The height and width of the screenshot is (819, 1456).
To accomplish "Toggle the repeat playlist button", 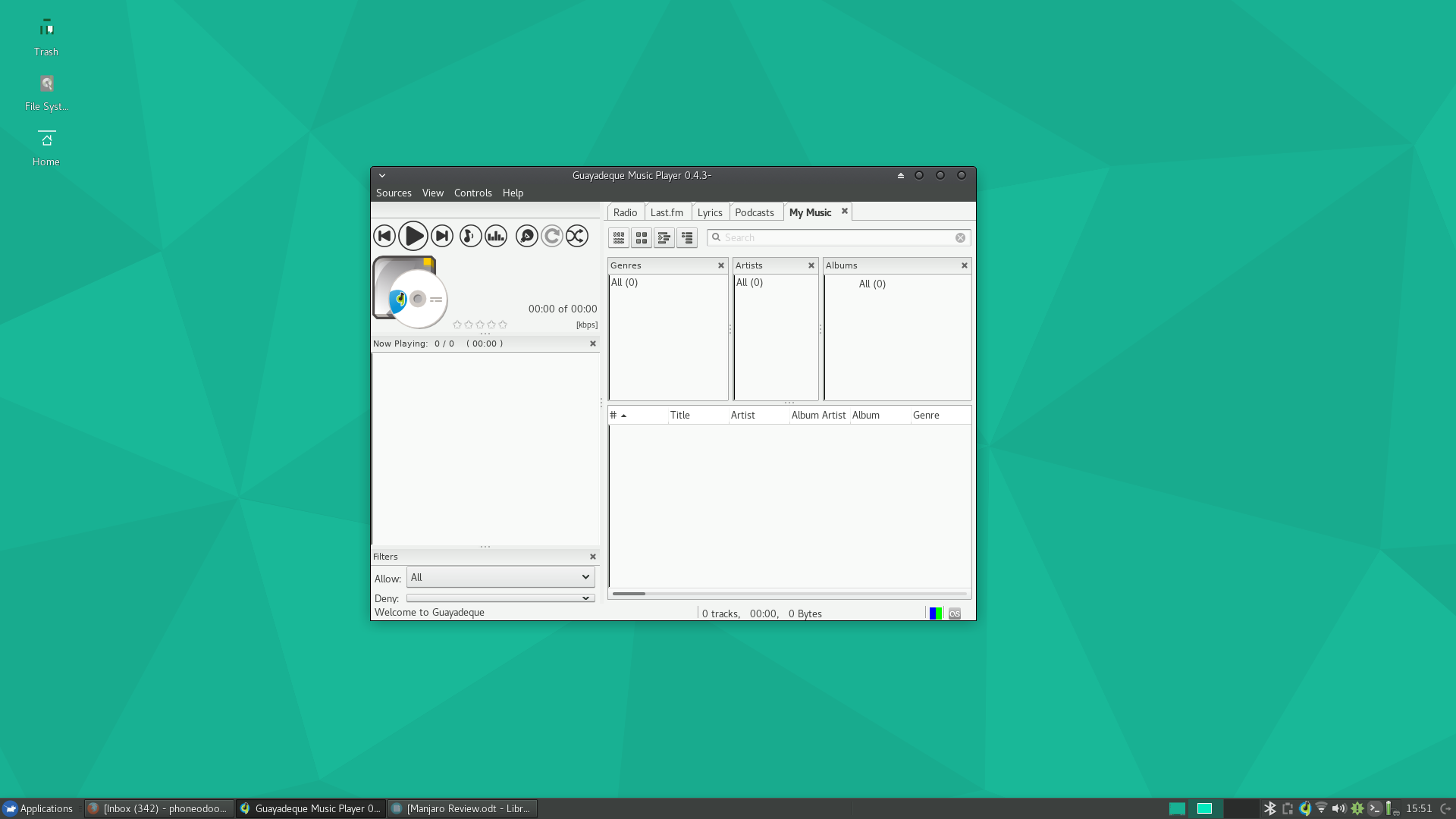I will pyautogui.click(x=552, y=236).
